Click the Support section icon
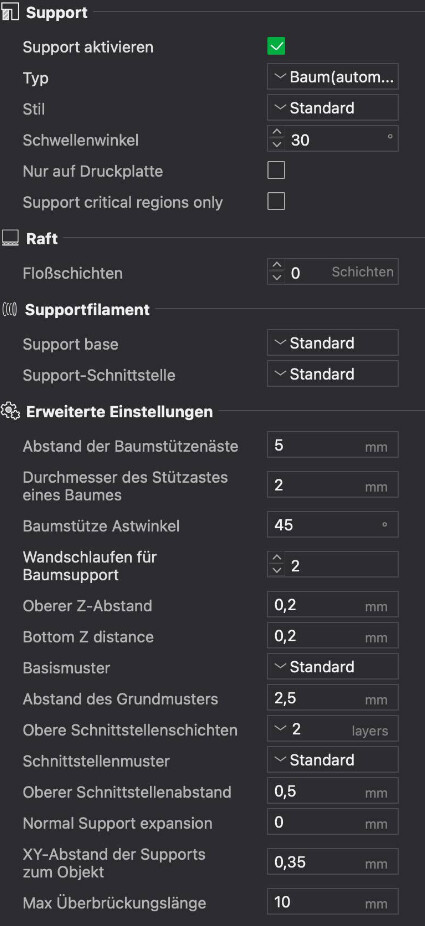This screenshot has height=926, width=425. (11, 12)
